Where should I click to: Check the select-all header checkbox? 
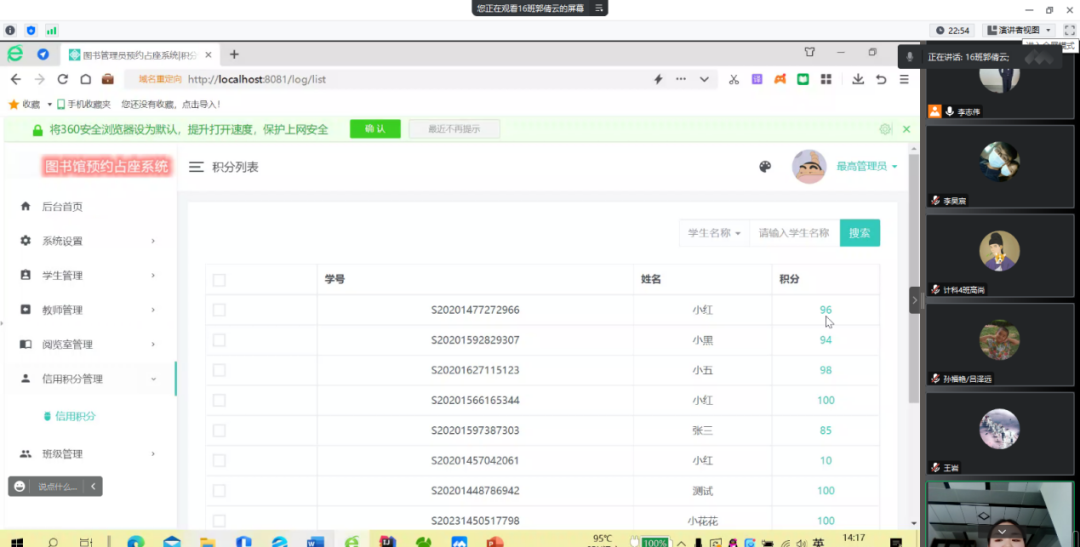[x=219, y=280]
